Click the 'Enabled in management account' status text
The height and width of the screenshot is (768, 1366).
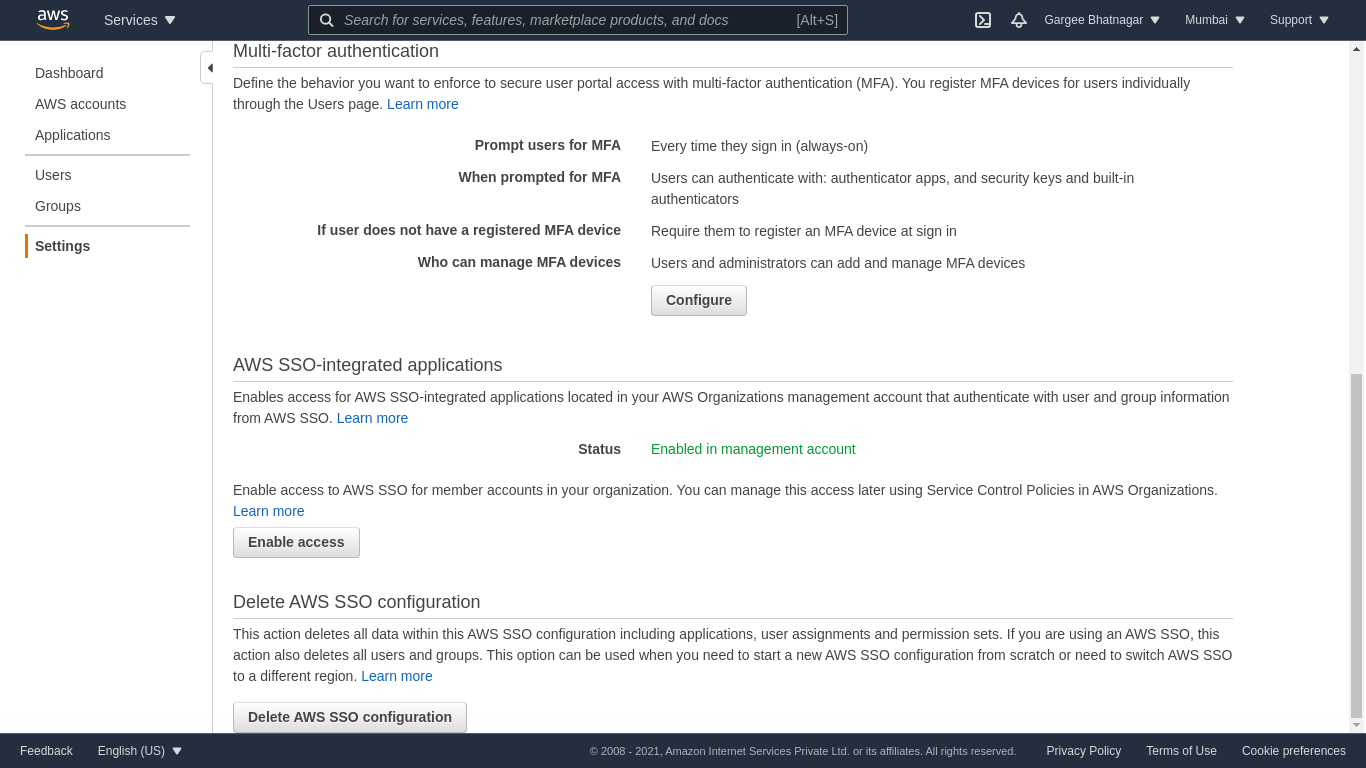click(x=753, y=449)
